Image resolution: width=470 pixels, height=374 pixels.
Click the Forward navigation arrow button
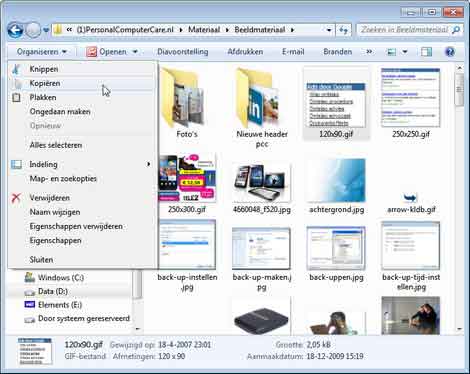click(x=33, y=30)
